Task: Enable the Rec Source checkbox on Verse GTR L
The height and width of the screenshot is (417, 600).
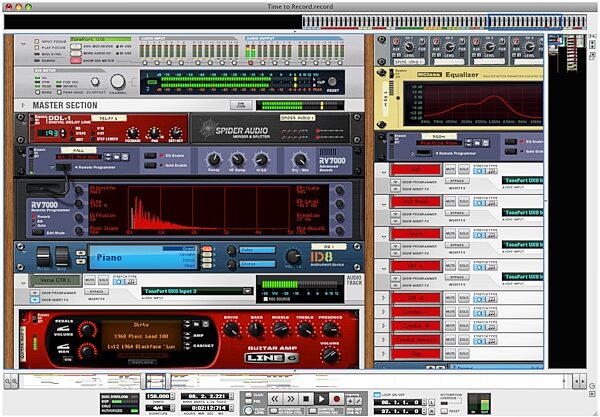Action: tap(266, 299)
